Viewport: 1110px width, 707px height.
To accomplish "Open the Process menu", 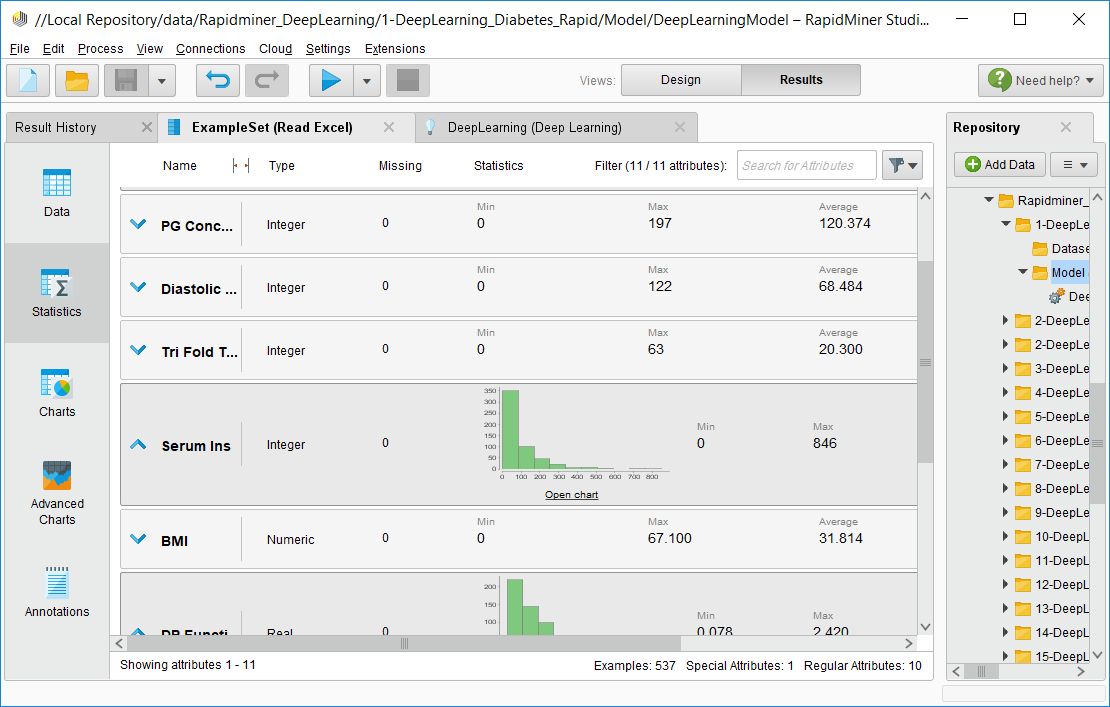I will pos(101,49).
